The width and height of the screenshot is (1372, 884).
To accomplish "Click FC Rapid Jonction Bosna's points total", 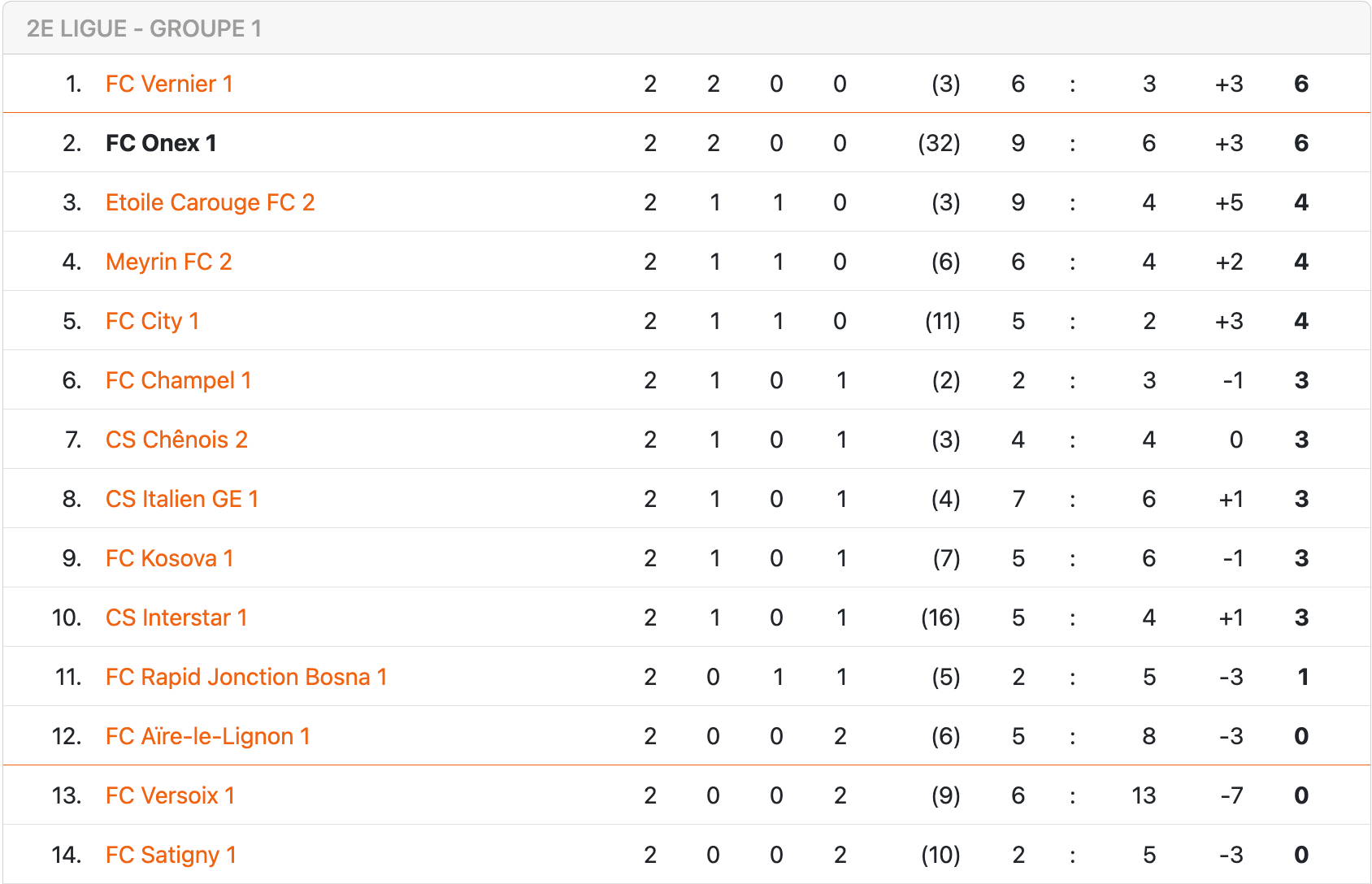I will click(x=1302, y=677).
